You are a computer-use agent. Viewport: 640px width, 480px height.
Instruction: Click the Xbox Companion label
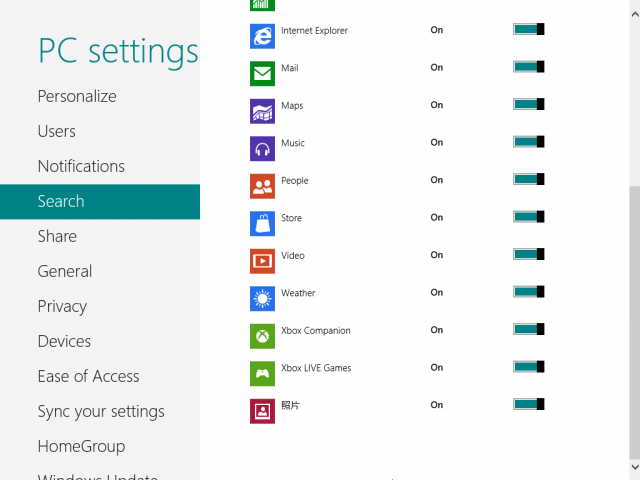pos(316,331)
